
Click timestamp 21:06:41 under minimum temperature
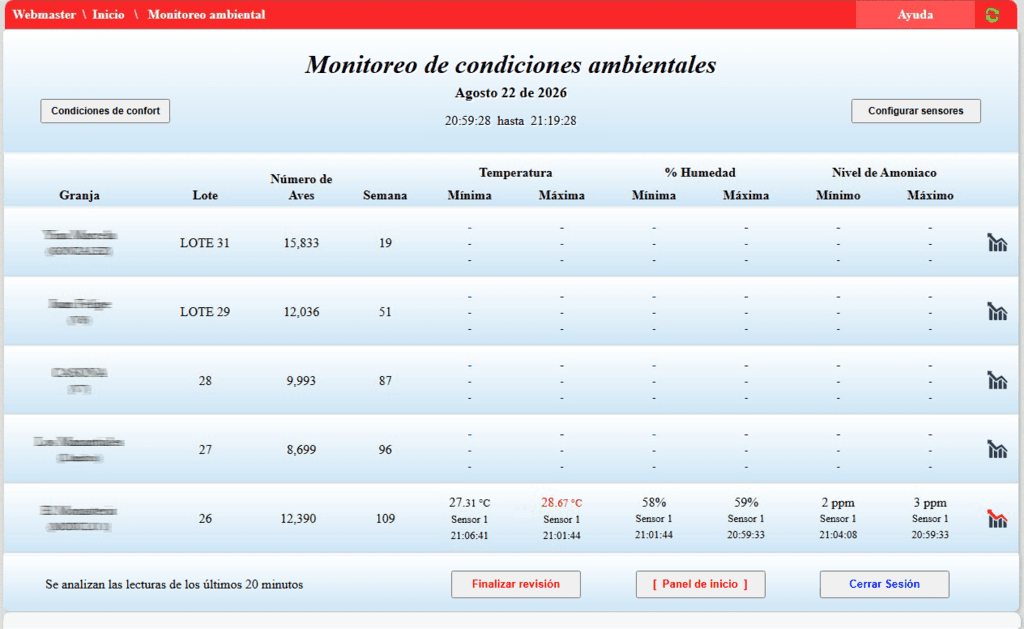click(470, 536)
